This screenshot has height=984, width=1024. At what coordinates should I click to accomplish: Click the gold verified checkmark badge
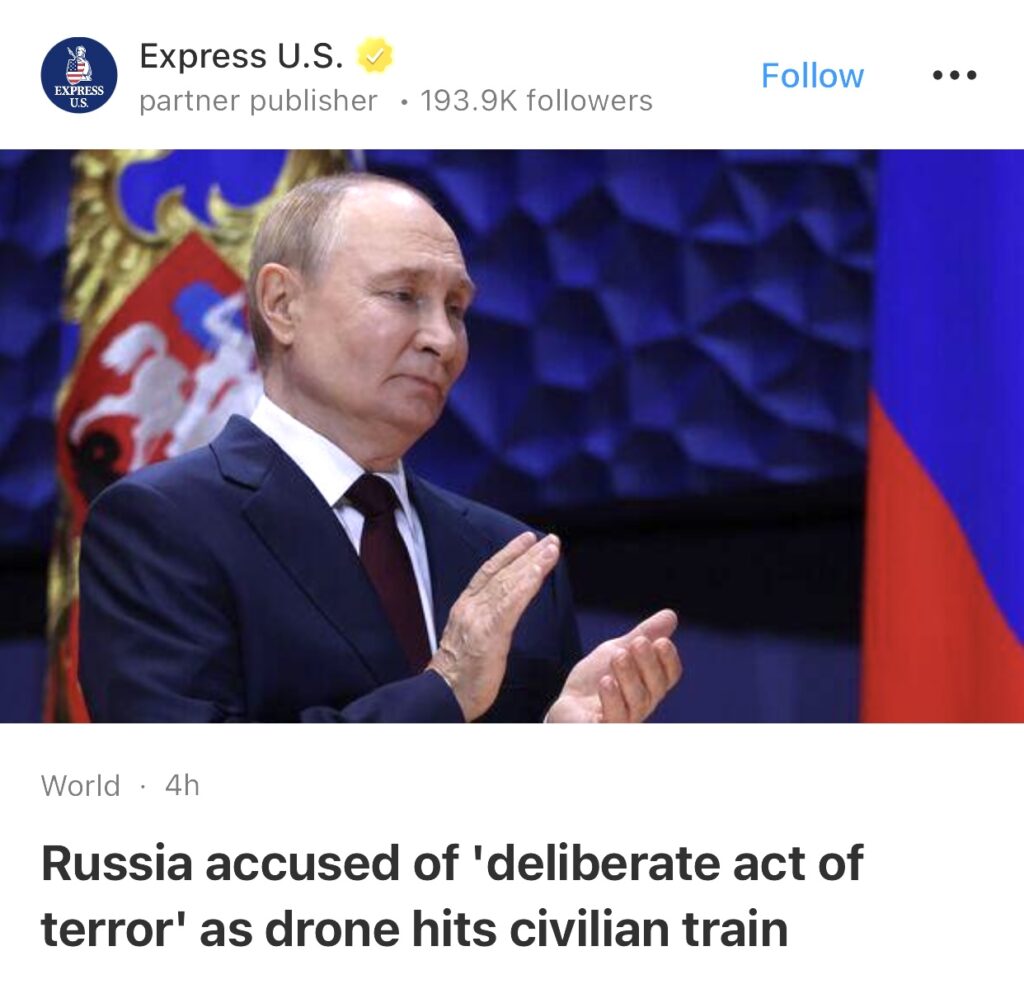point(374,56)
